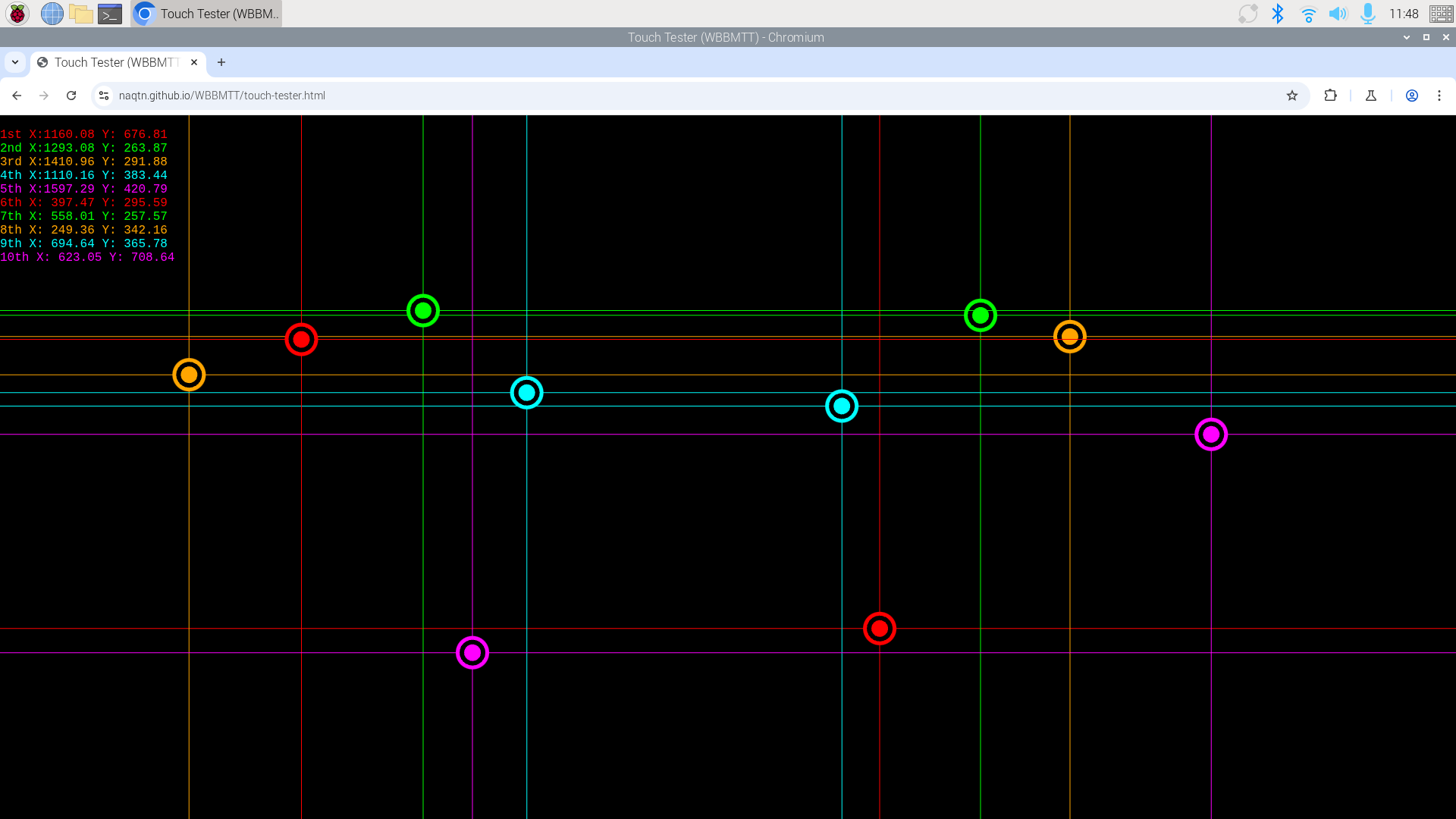Close the Chromium window

[1446, 37]
